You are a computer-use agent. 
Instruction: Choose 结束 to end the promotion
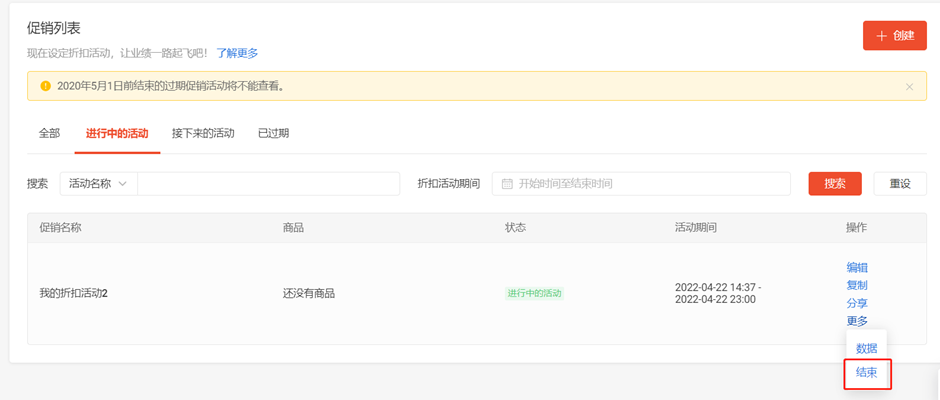click(866, 373)
